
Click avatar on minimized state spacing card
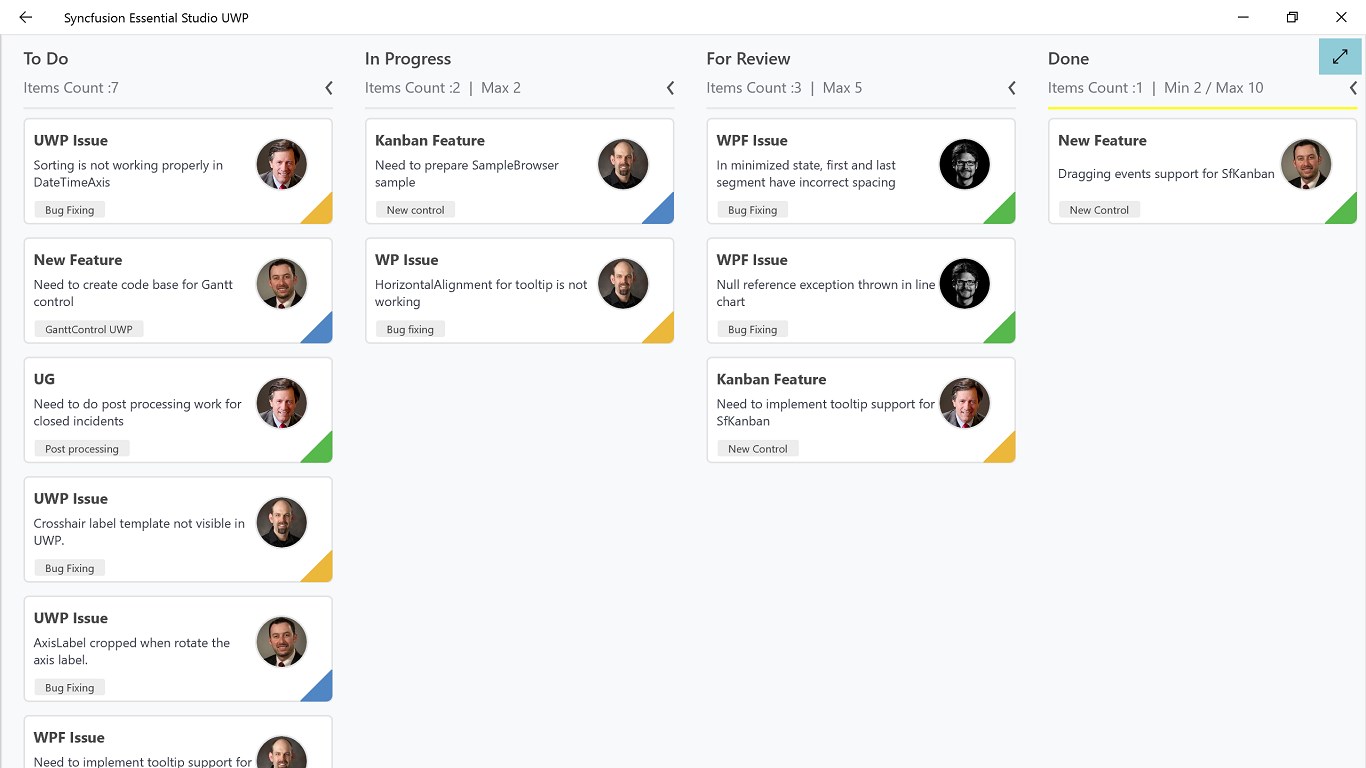[x=965, y=164]
